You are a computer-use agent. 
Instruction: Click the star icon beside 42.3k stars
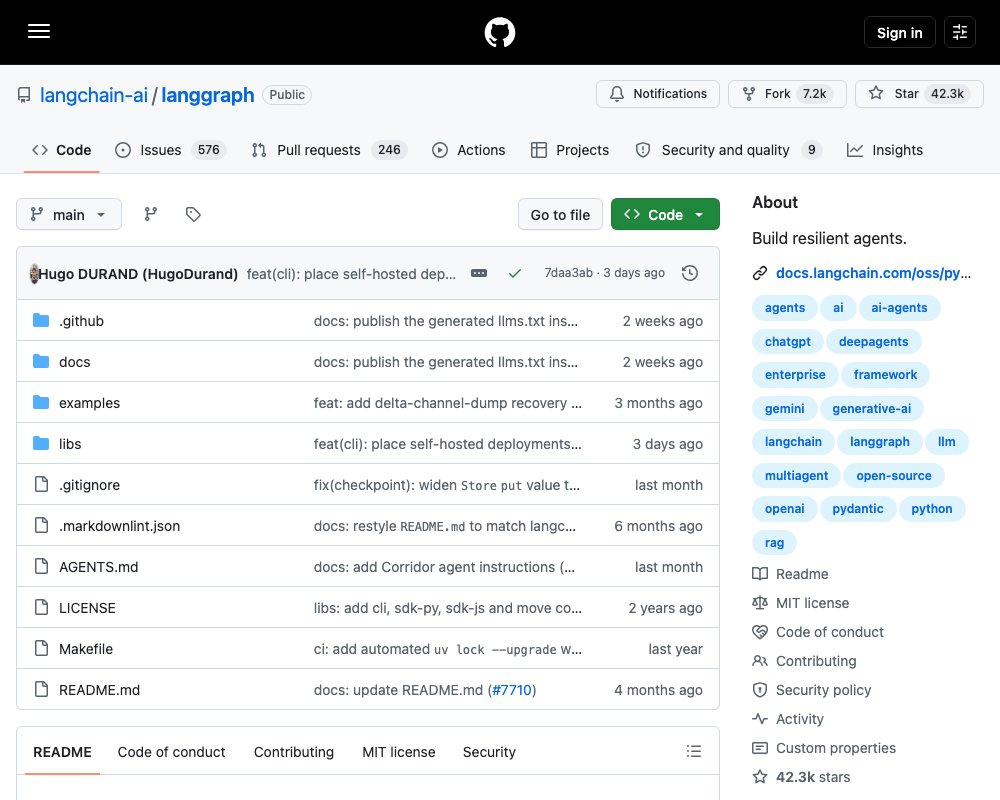point(760,776)
